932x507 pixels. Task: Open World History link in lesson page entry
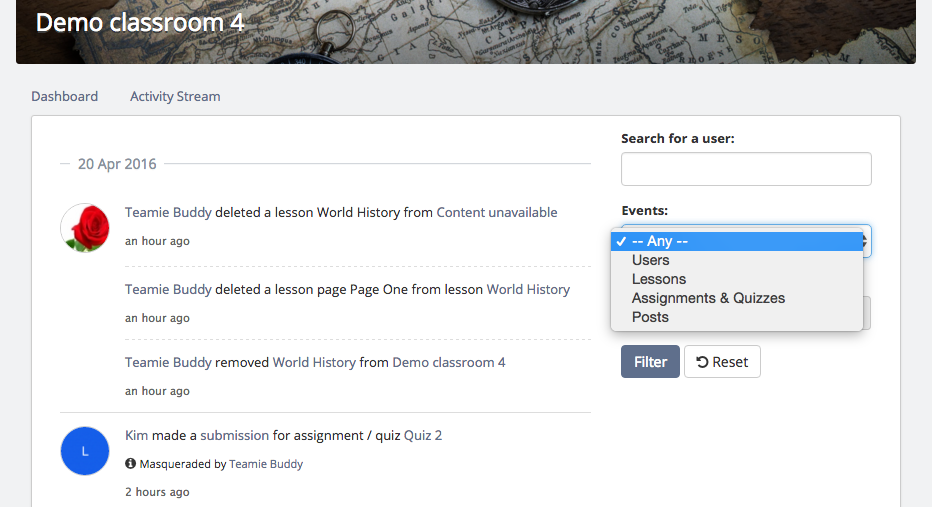tap(528, 289)
